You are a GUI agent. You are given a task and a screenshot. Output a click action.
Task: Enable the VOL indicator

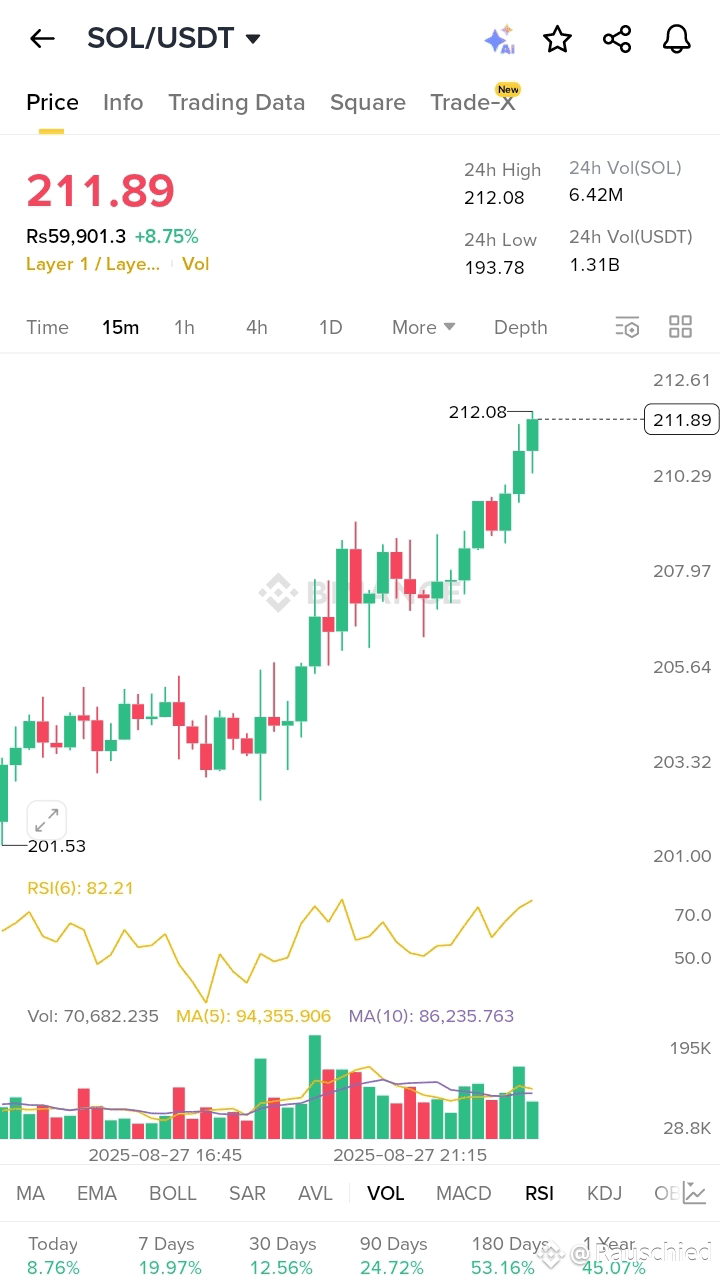[x=385, y=1193]
